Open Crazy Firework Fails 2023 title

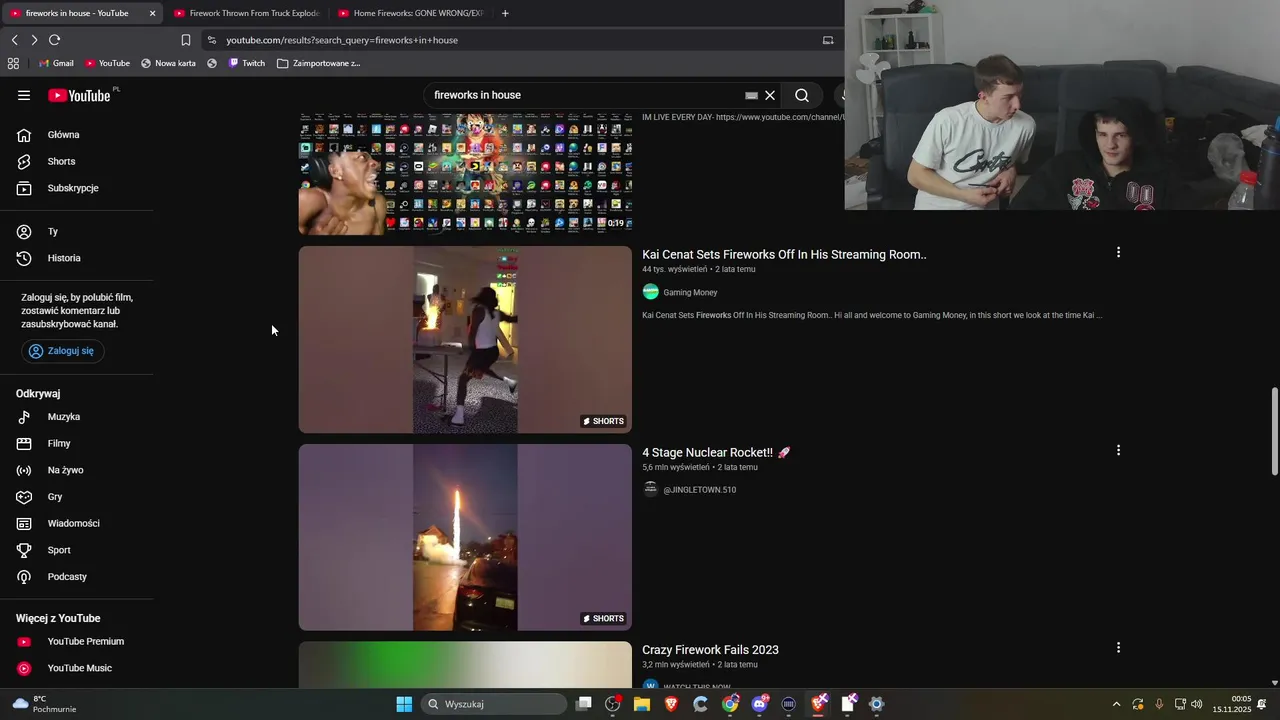(710, 650)
